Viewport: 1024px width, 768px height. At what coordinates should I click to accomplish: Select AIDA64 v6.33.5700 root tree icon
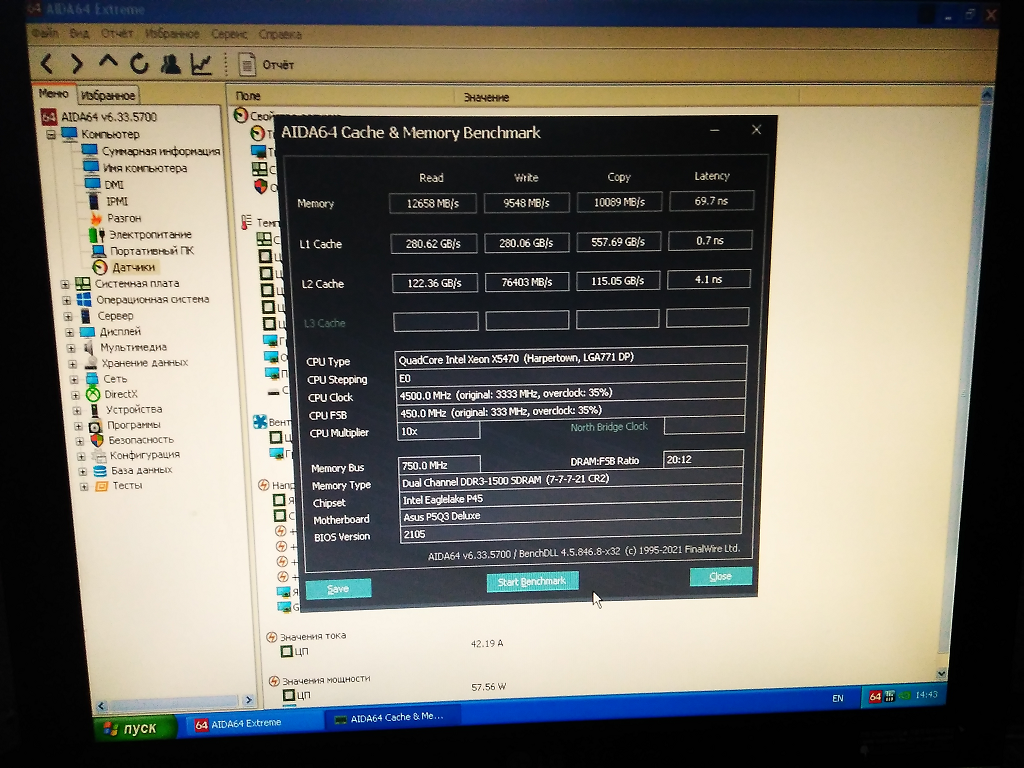click(x=49, y=117)
